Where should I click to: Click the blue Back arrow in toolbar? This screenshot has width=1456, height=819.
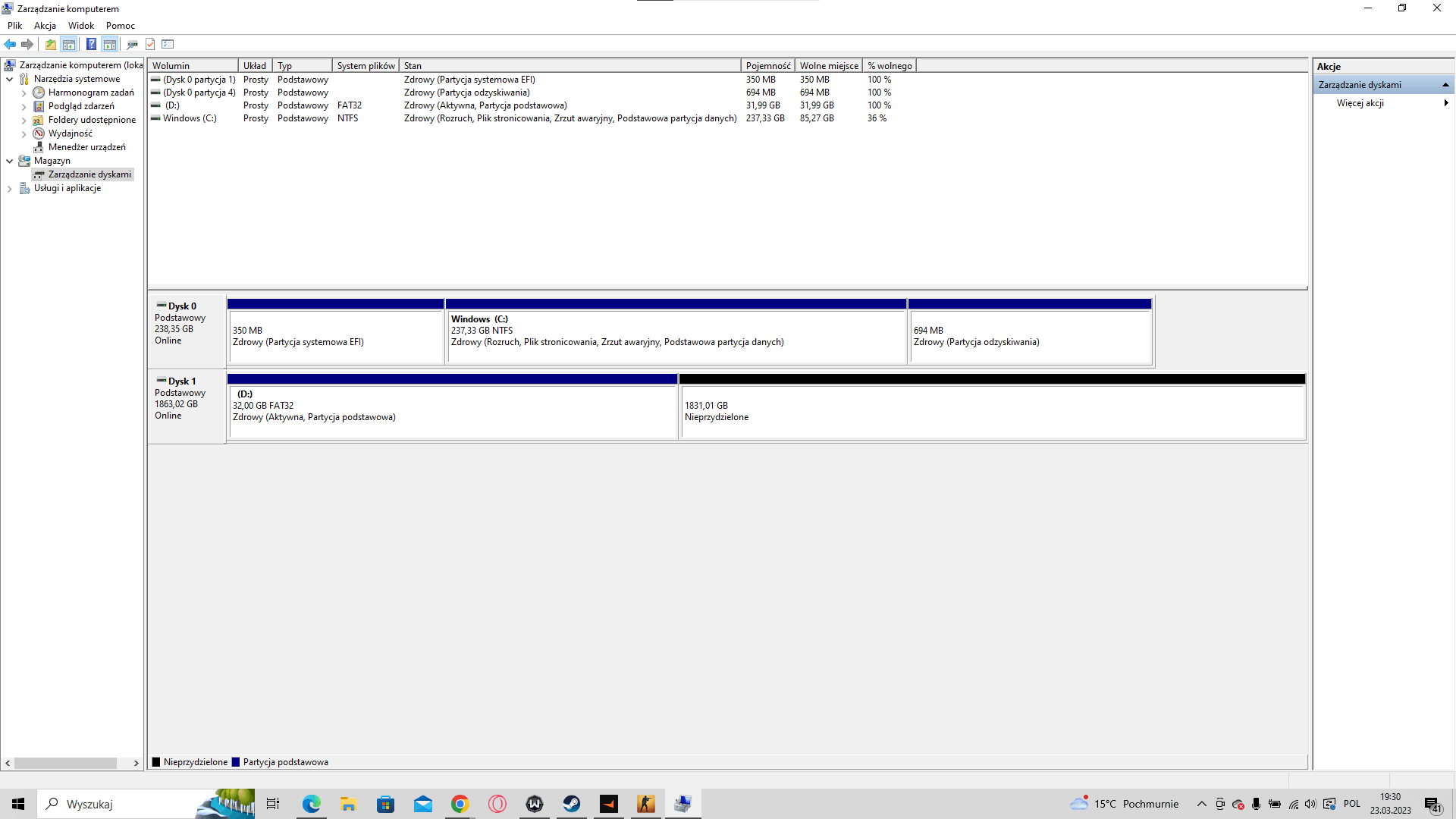pos(10,44)
